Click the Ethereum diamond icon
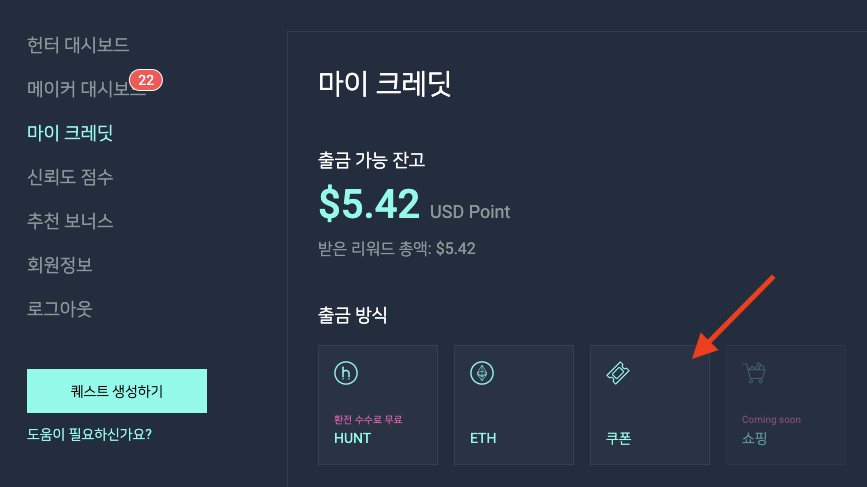Viewport: 867px width, 487px height. click(482, 373)
